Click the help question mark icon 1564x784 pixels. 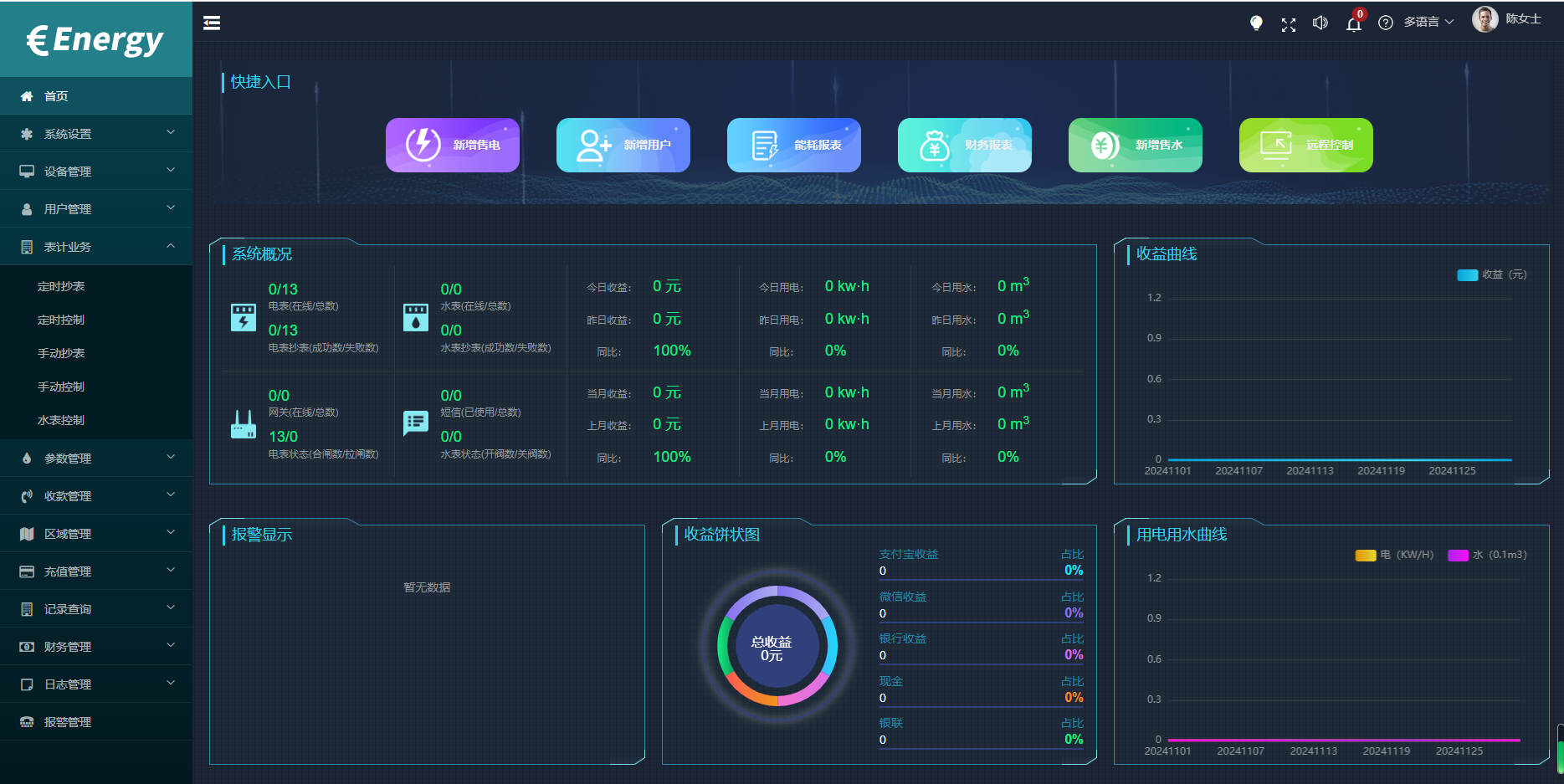(x=1386, y=23)
